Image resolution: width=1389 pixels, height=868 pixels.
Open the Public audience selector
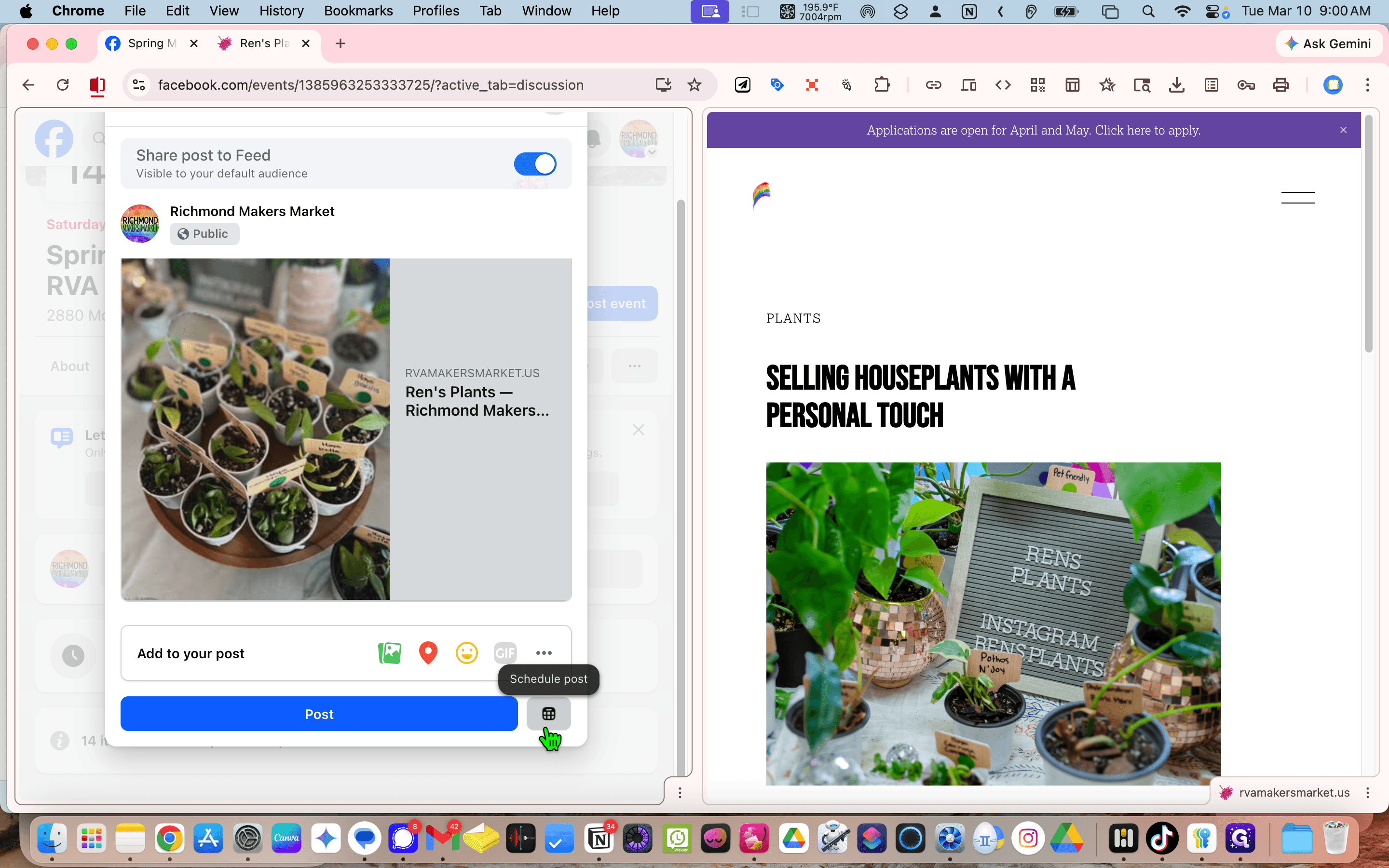[x=204, y=234]
